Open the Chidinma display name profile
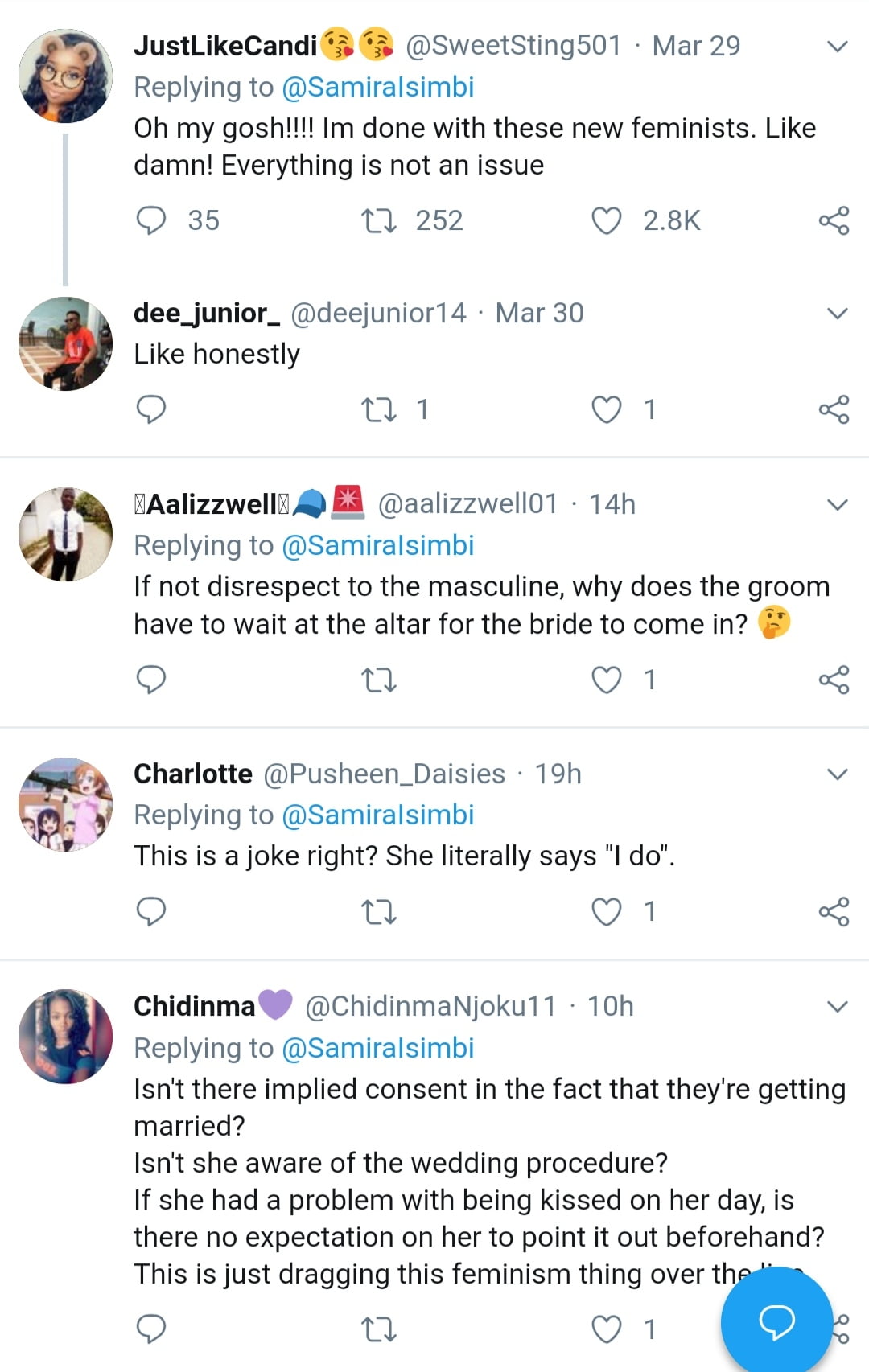Viewport: 869px width, 1372px height. pyautogui.click(x=194, y=1006)
